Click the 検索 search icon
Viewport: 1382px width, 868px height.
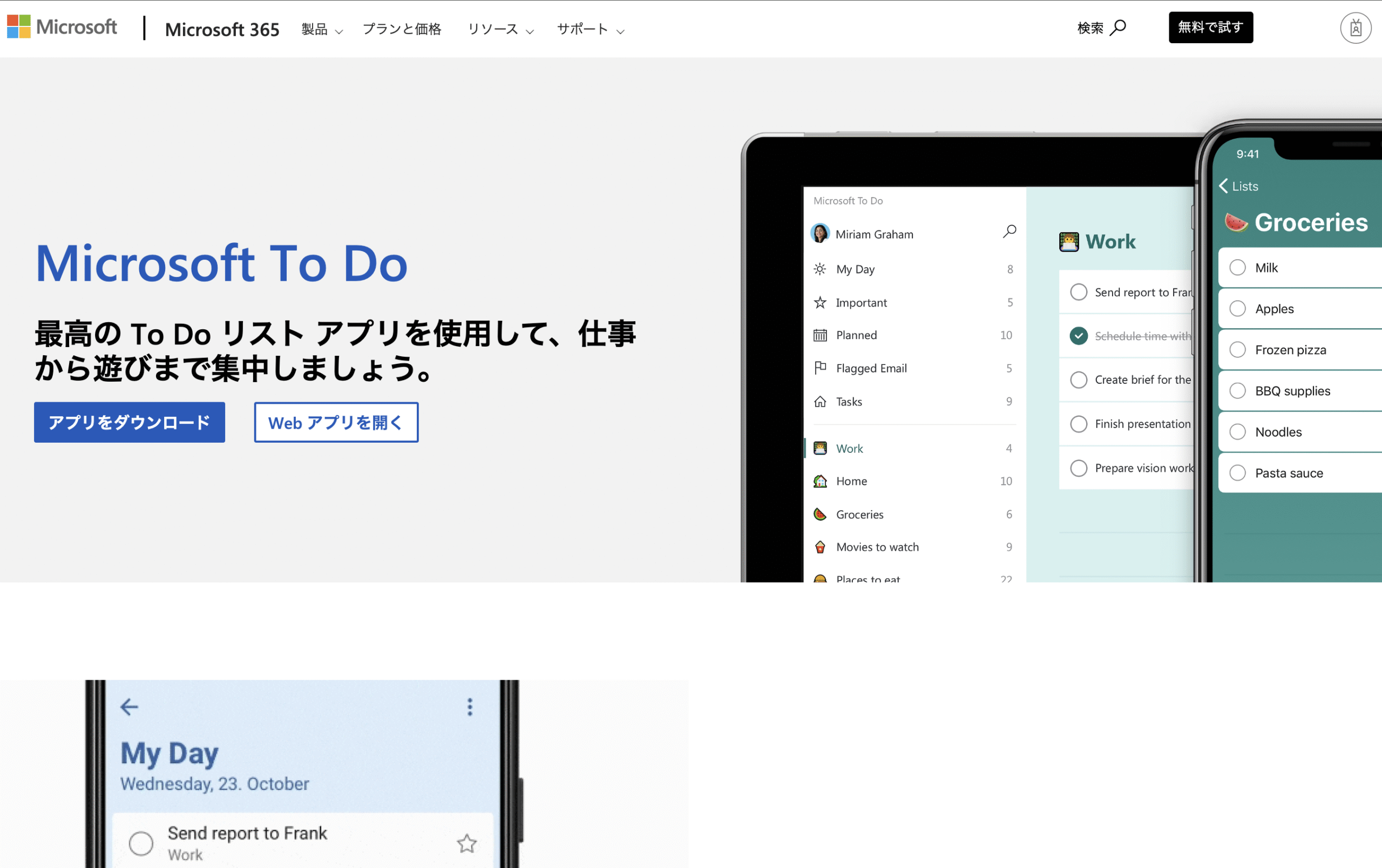click(1117, 28)
